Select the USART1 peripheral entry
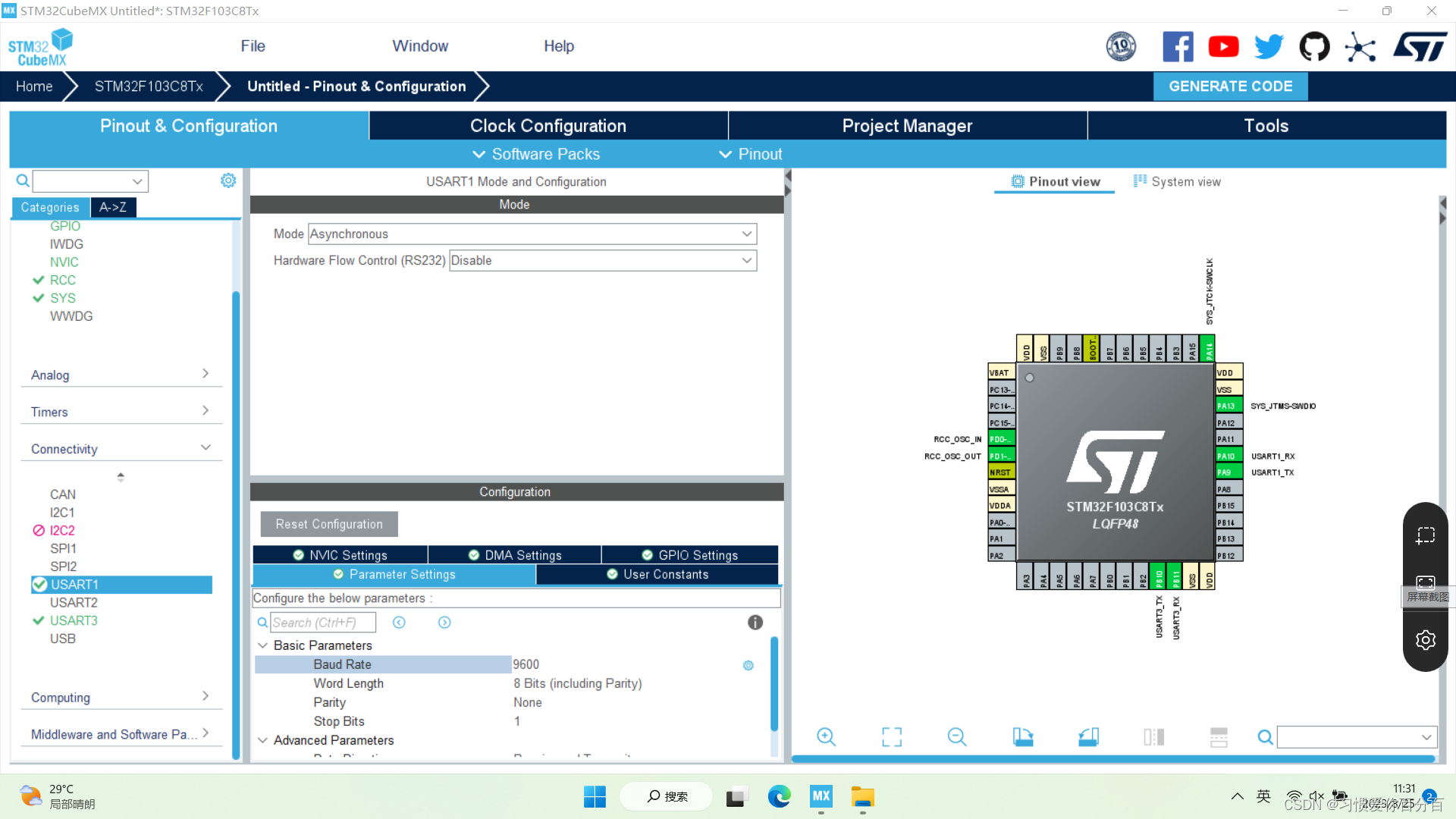 [74, 585]
